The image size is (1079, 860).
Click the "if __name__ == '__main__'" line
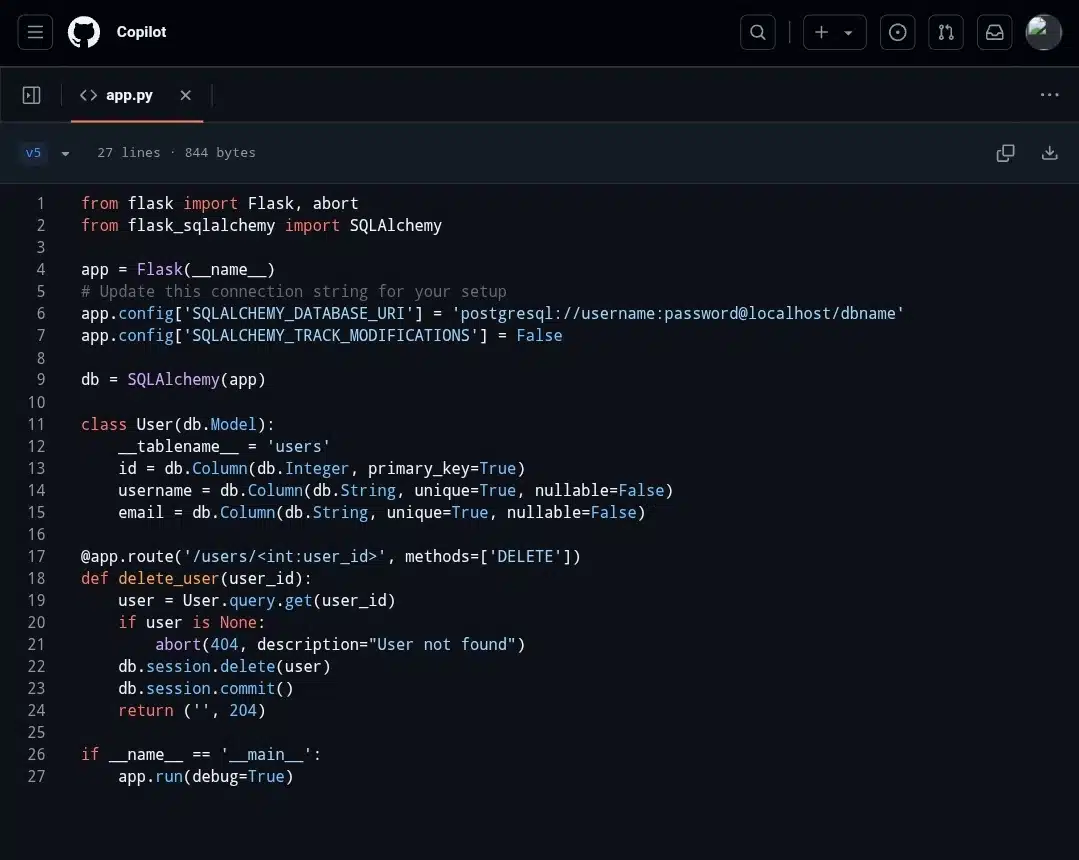pos(201,755)
